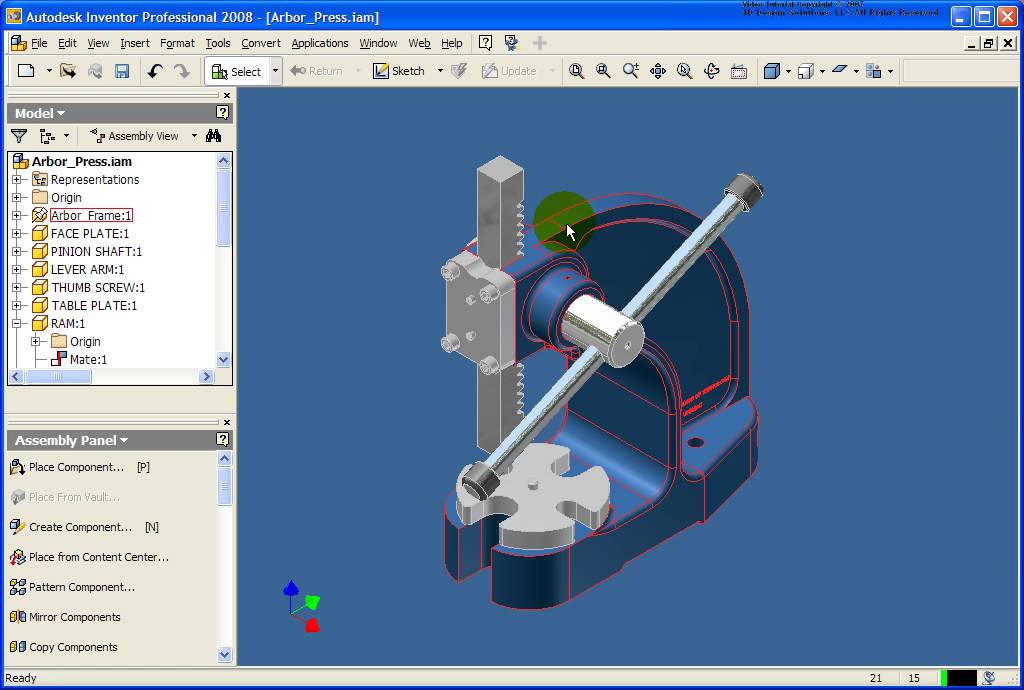Click the Find binoculars icon in Model panel

(213, 136)
